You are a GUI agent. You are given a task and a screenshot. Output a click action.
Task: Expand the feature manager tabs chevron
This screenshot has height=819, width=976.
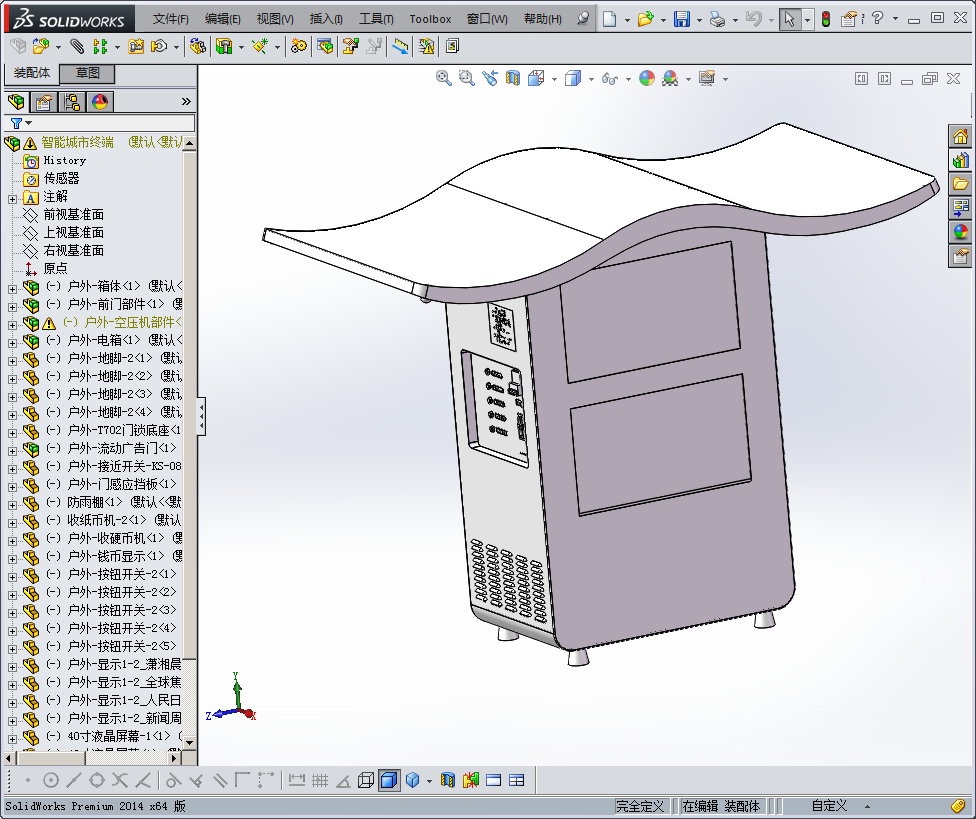(186, 101)
